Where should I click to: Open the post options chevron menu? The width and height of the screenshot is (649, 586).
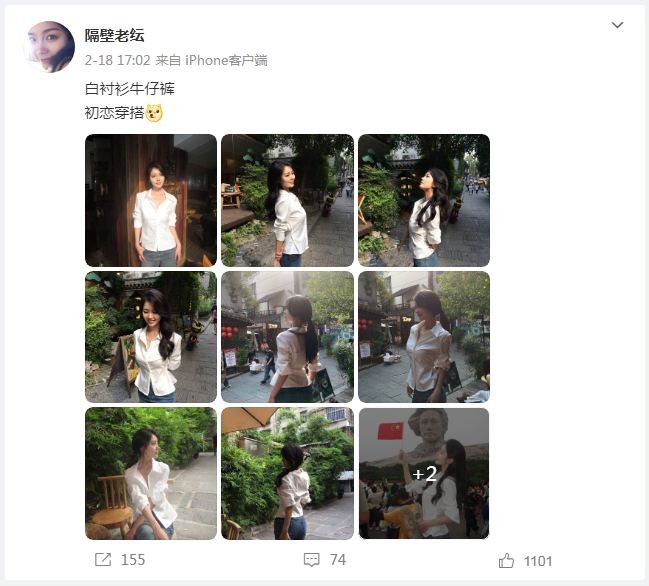(x=617, y=25)
